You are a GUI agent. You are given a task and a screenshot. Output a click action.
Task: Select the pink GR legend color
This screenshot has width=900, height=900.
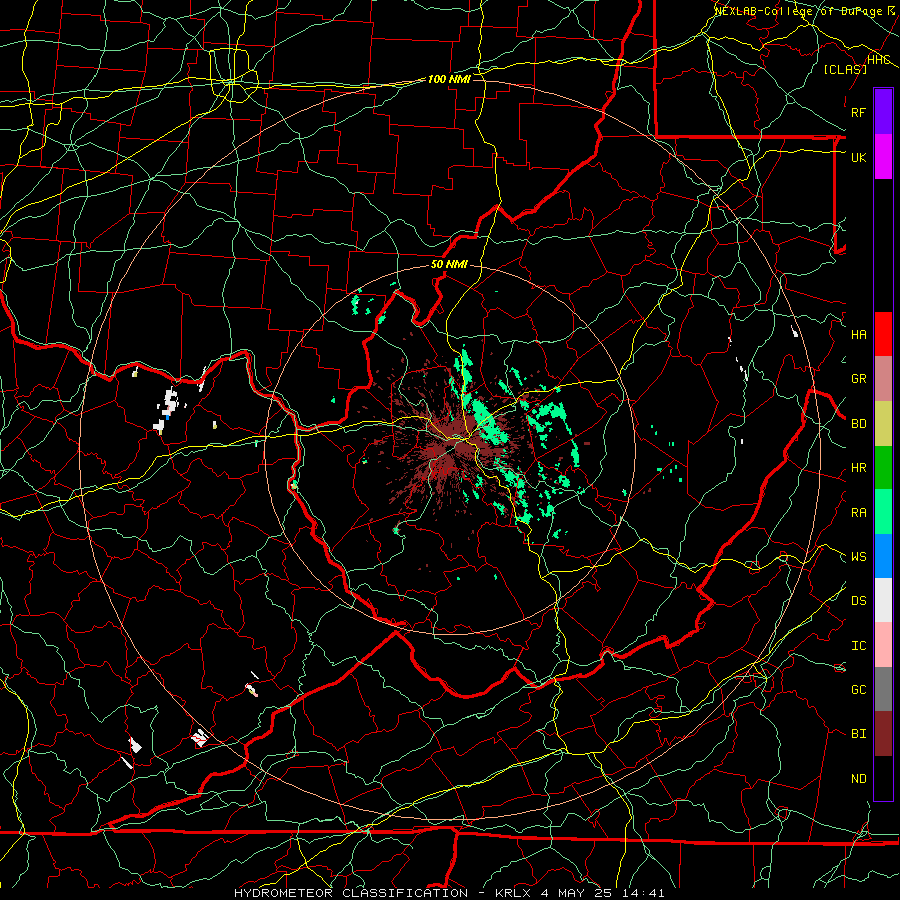coord(883,378)
